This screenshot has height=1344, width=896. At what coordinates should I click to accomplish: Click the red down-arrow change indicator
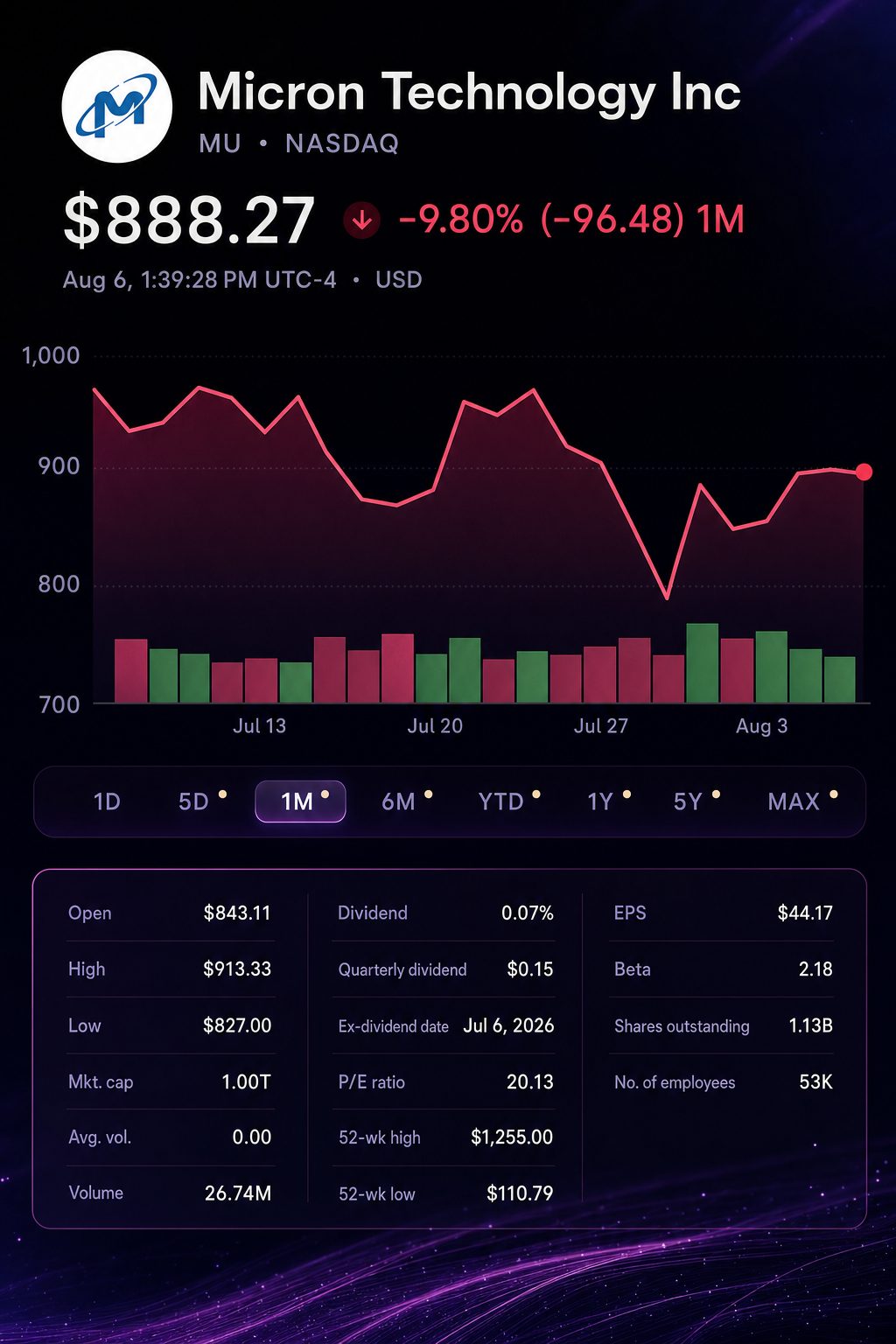pyautogui.click(x=361, y=220)
